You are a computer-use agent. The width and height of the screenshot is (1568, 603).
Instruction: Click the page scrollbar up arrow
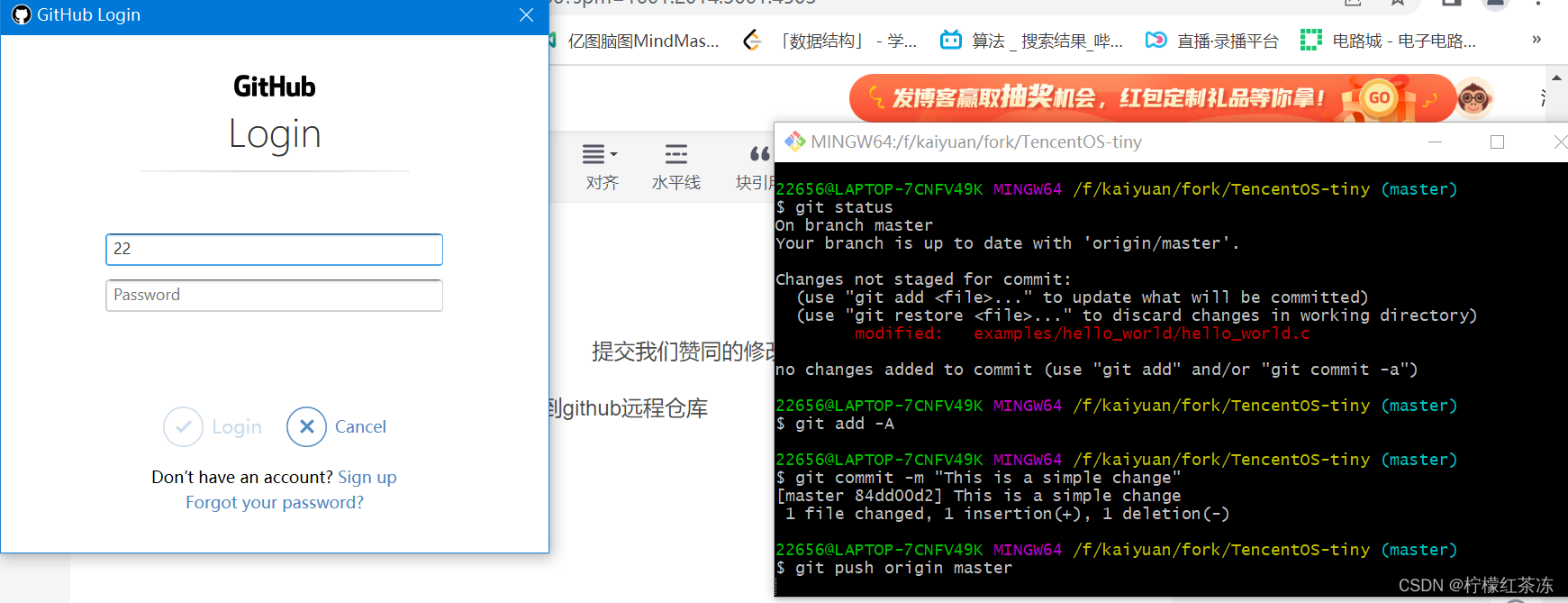[x=1557, y=78]
